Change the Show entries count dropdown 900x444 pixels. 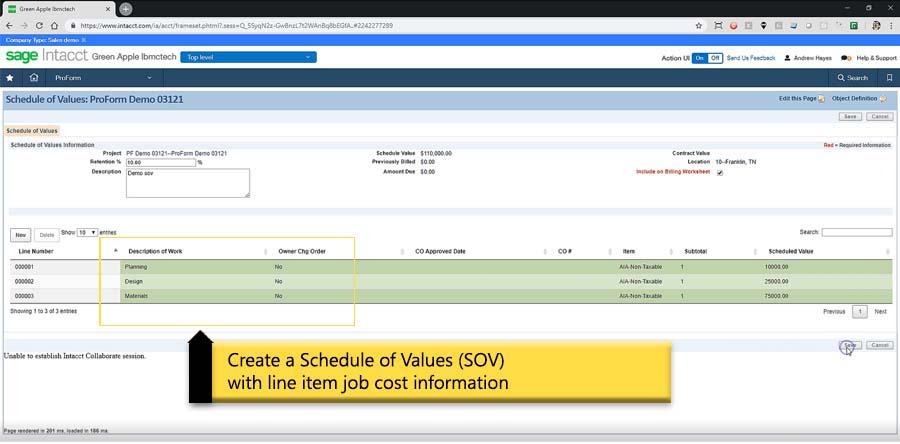[x=87, y=232]
